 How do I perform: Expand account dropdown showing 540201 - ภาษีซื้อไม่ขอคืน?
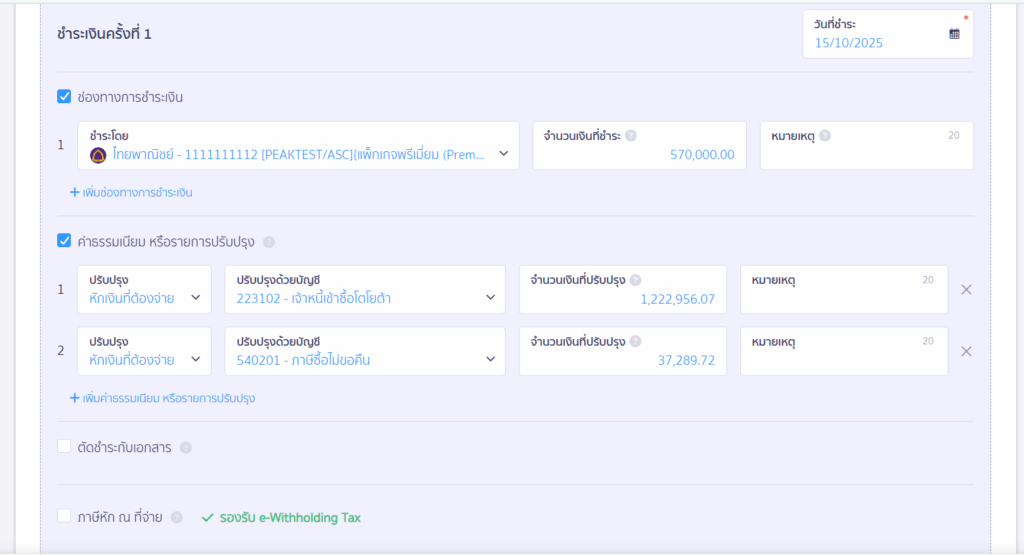(490, 360)
